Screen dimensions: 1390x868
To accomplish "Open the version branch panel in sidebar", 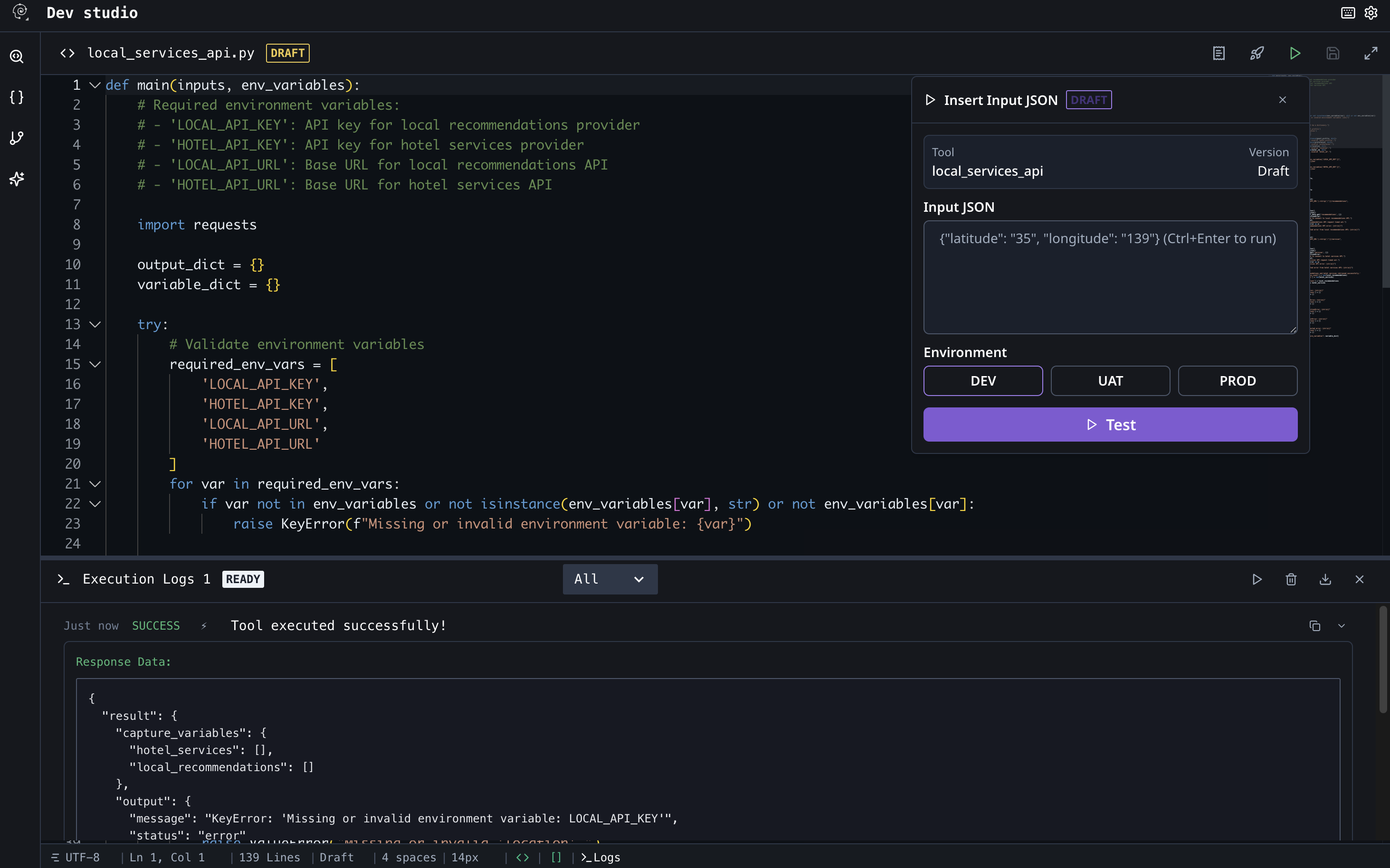I will coord(17,138).
